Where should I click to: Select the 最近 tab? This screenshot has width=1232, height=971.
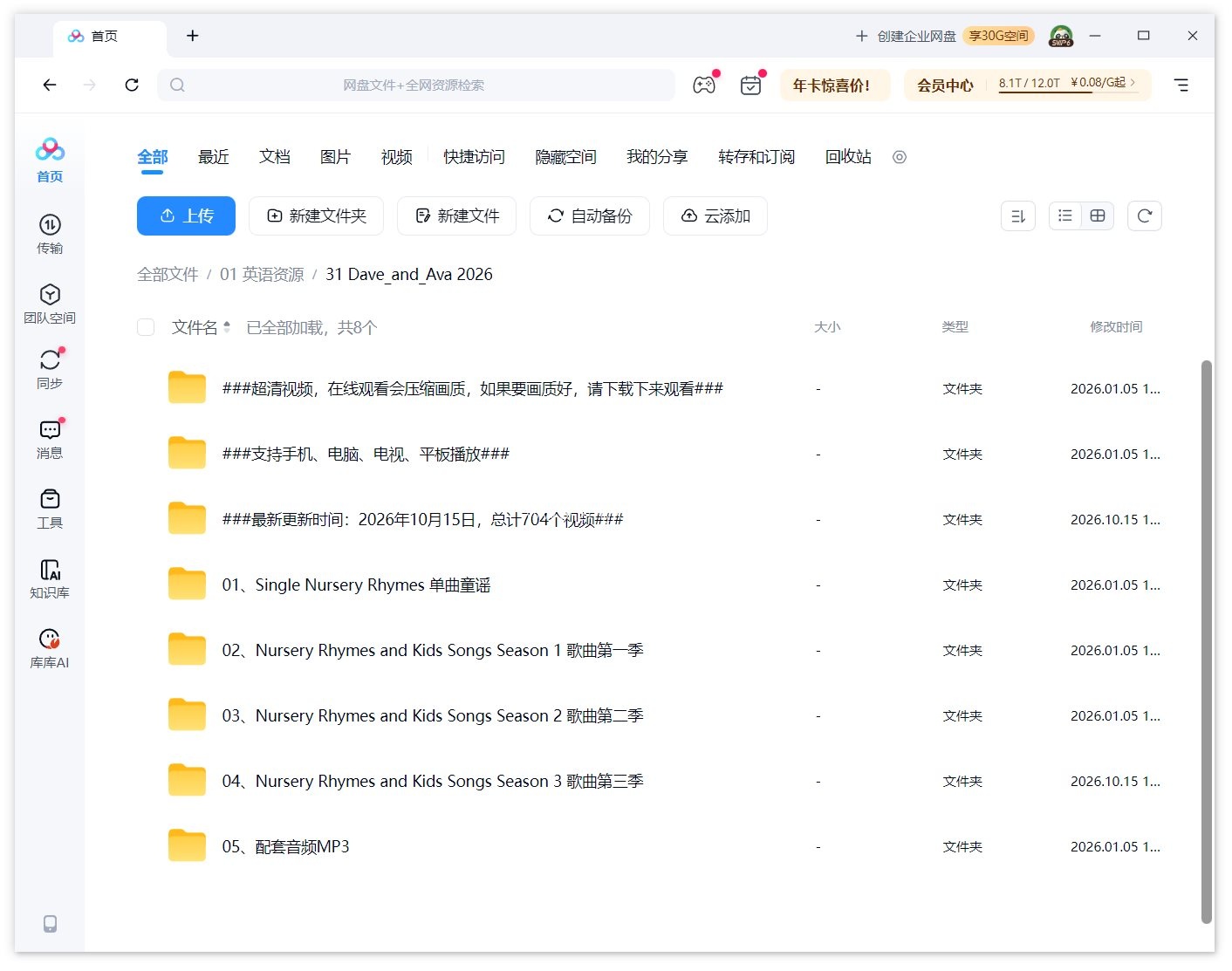[x=214, y=157]
